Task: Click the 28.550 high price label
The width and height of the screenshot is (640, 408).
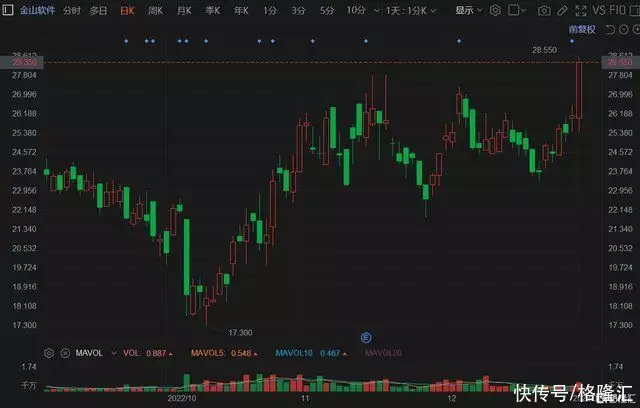Action: pos(544,50)
